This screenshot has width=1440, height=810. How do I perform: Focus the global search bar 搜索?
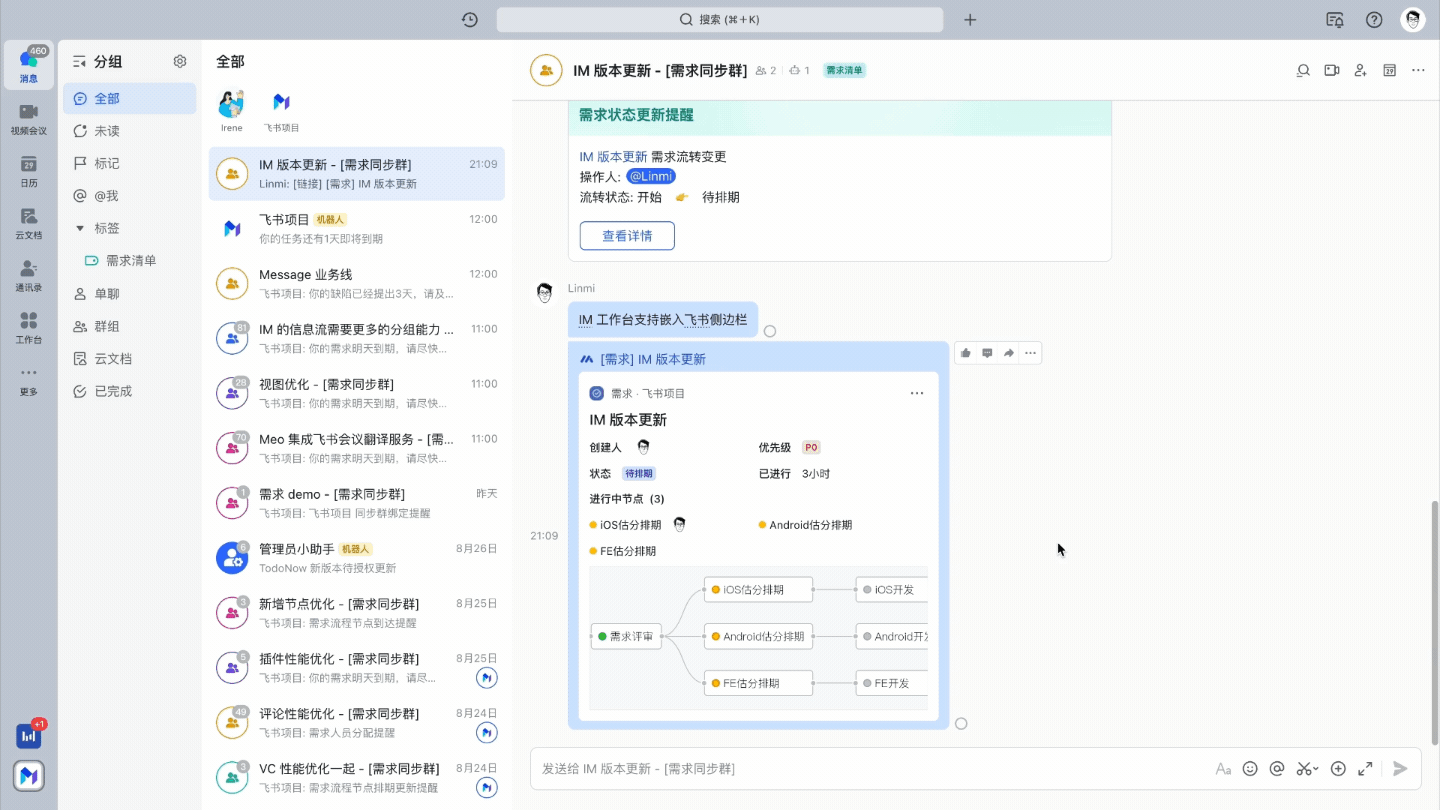720,20
